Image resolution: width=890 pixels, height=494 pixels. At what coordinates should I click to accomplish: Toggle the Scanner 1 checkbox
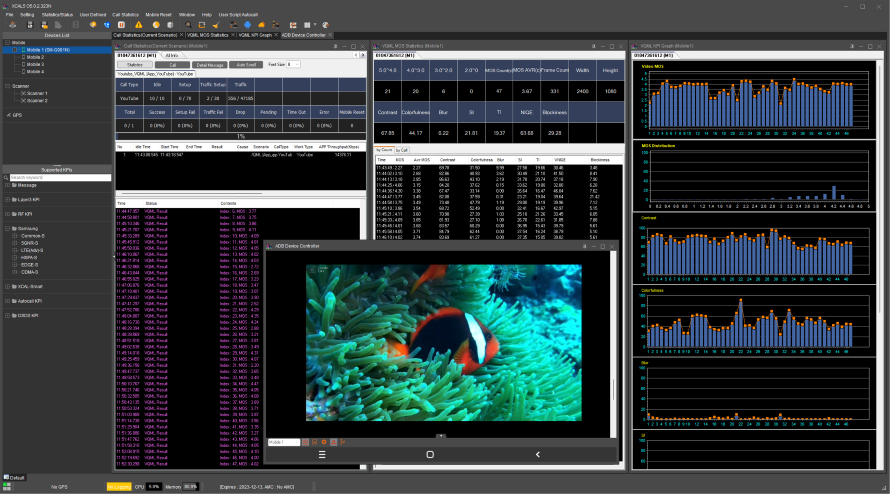22,94
